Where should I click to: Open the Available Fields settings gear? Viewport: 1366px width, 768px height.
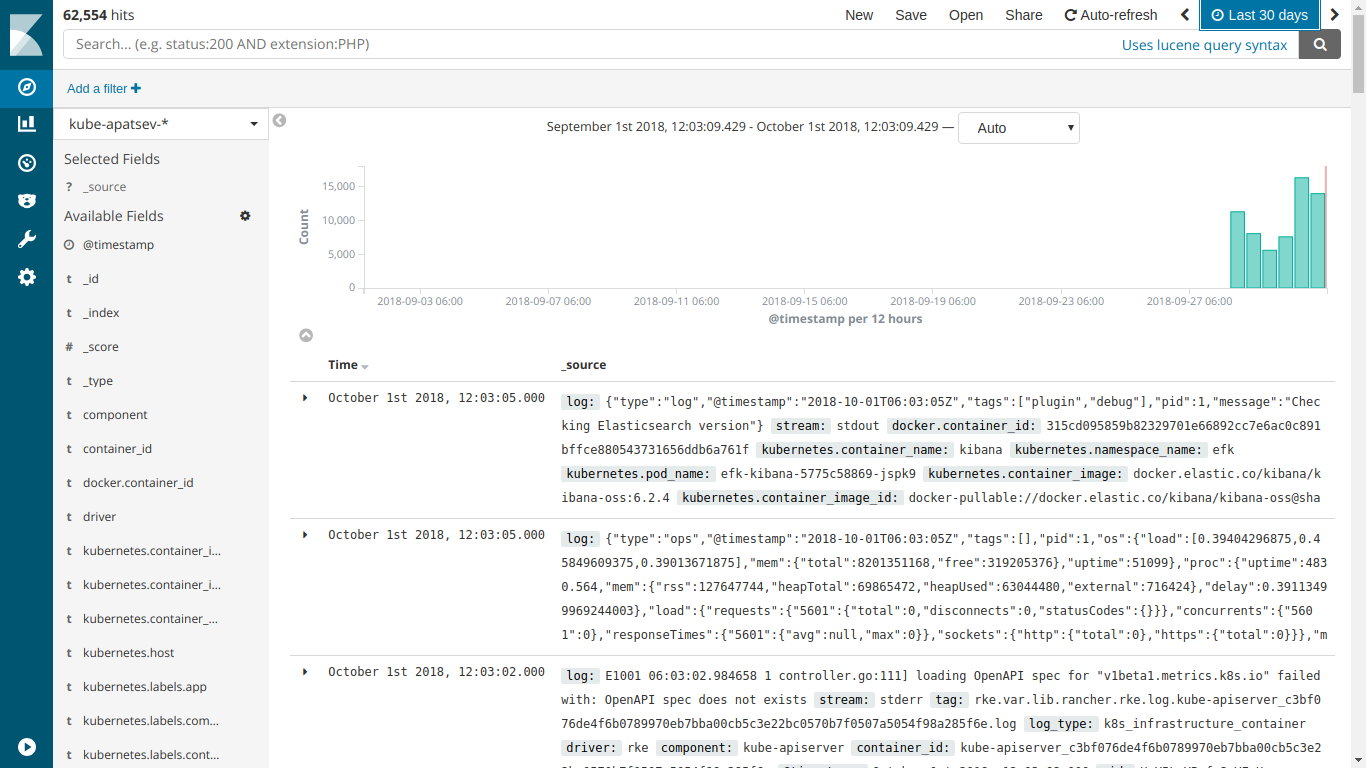pyautogui.click(x=245, y=216)
